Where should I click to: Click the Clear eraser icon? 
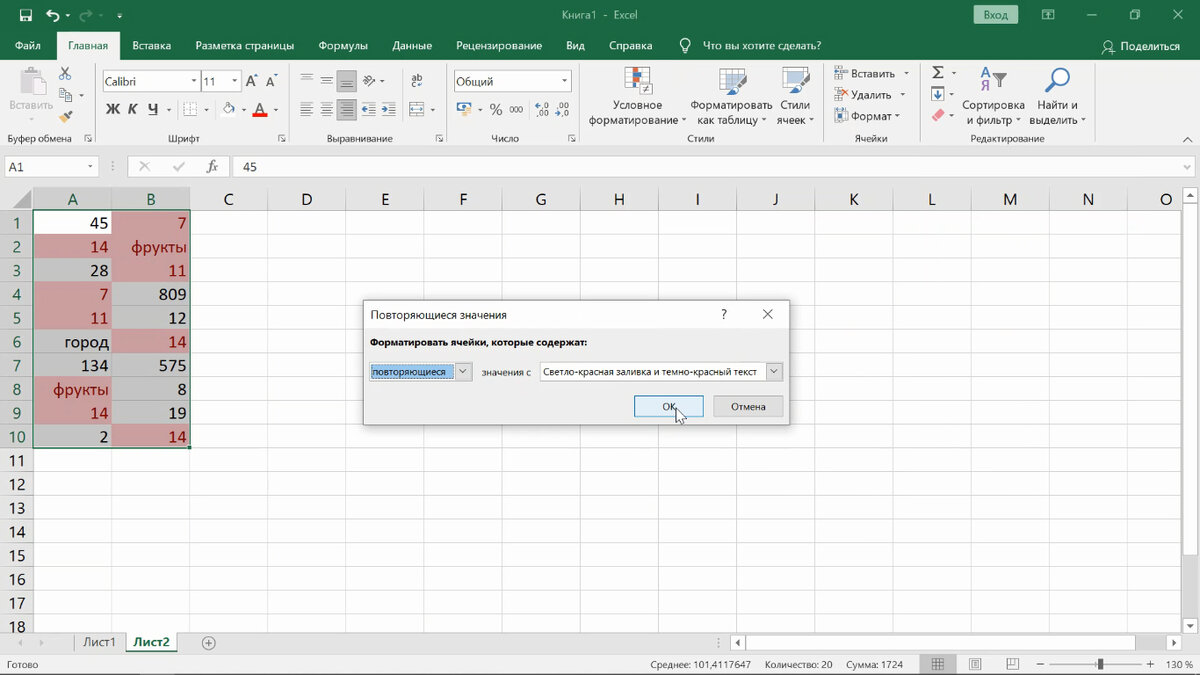click(x=938, y=116)
